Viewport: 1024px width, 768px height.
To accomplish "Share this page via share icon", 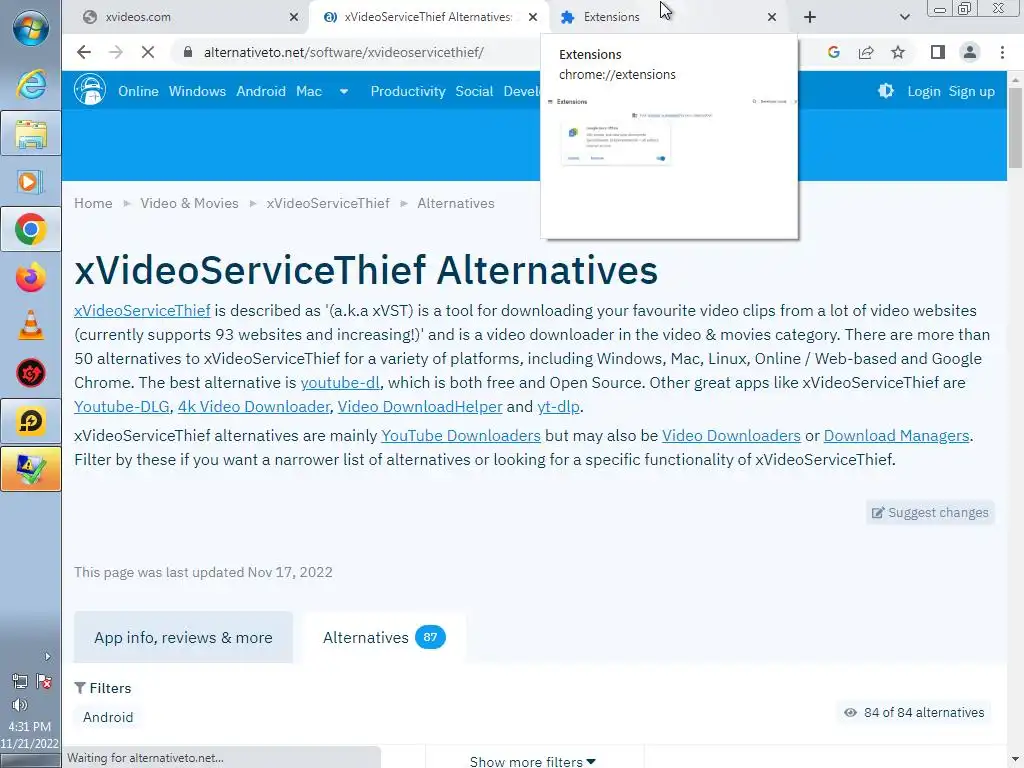I will point(866,52).
